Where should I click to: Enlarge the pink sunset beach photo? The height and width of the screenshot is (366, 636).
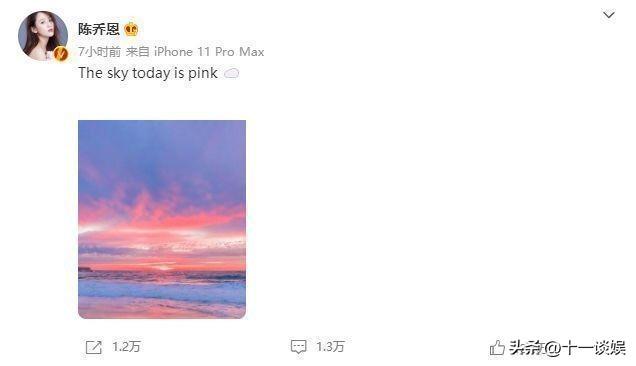[162, 220]
